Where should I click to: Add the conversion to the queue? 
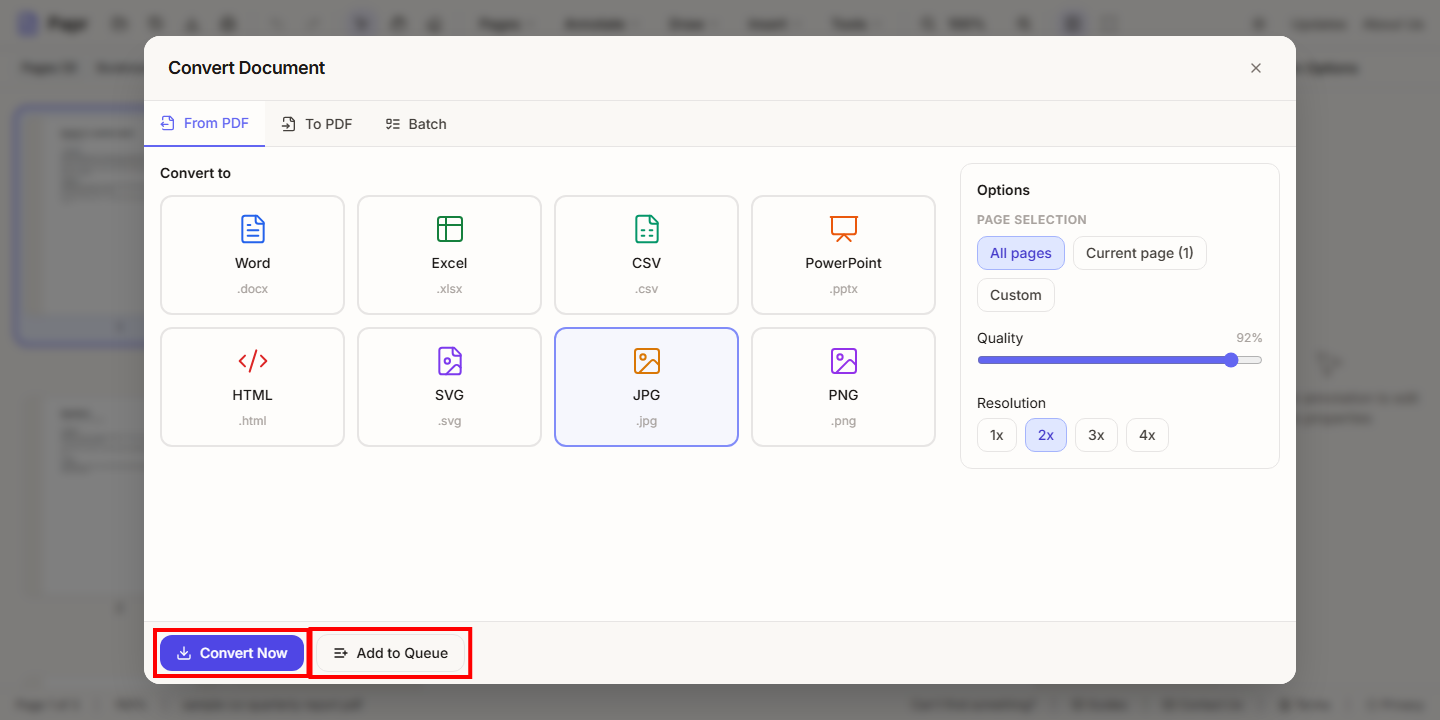click(x=390, y=653)
